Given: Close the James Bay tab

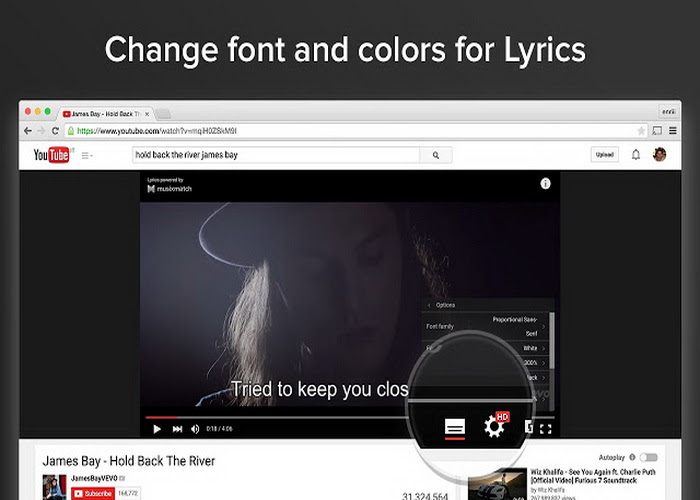Looking at the screenshot, I should 147,114.
